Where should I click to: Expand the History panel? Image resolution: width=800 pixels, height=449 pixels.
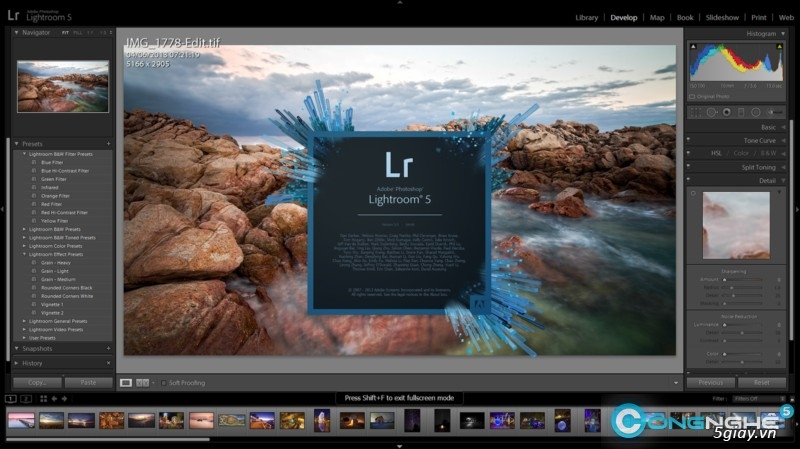coord(16,363)
